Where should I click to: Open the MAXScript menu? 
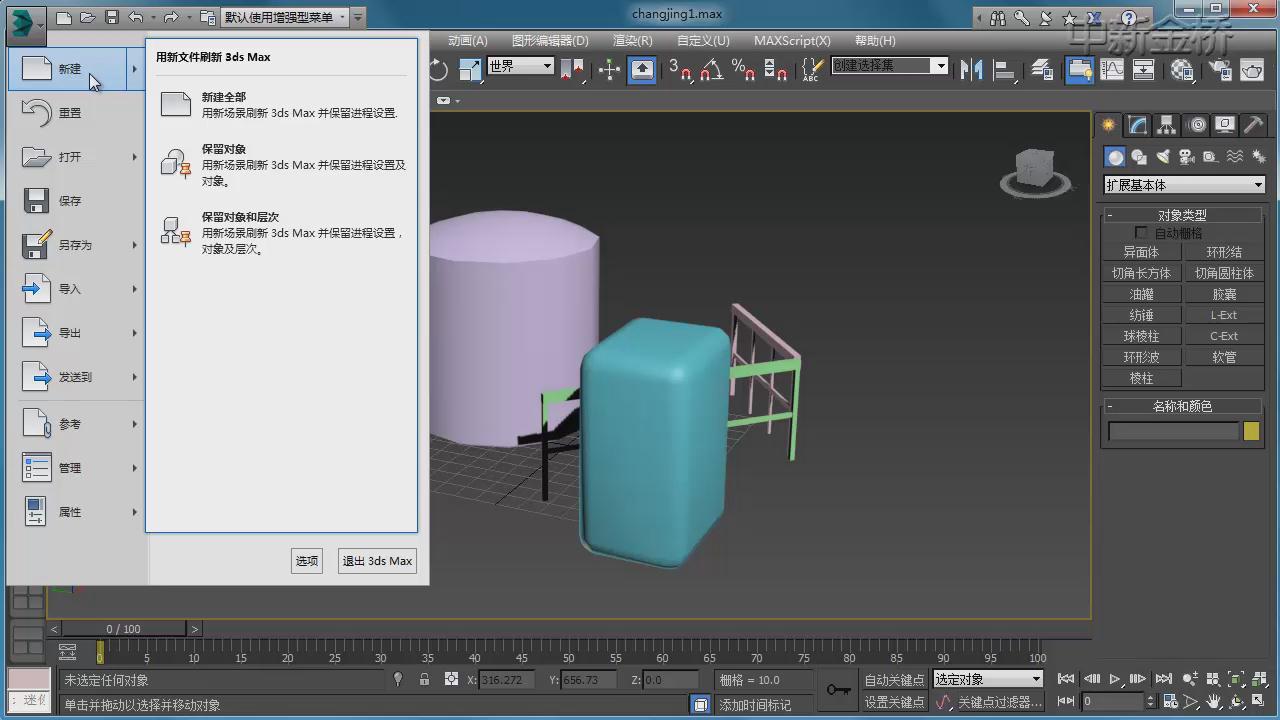tap(792, 41)
